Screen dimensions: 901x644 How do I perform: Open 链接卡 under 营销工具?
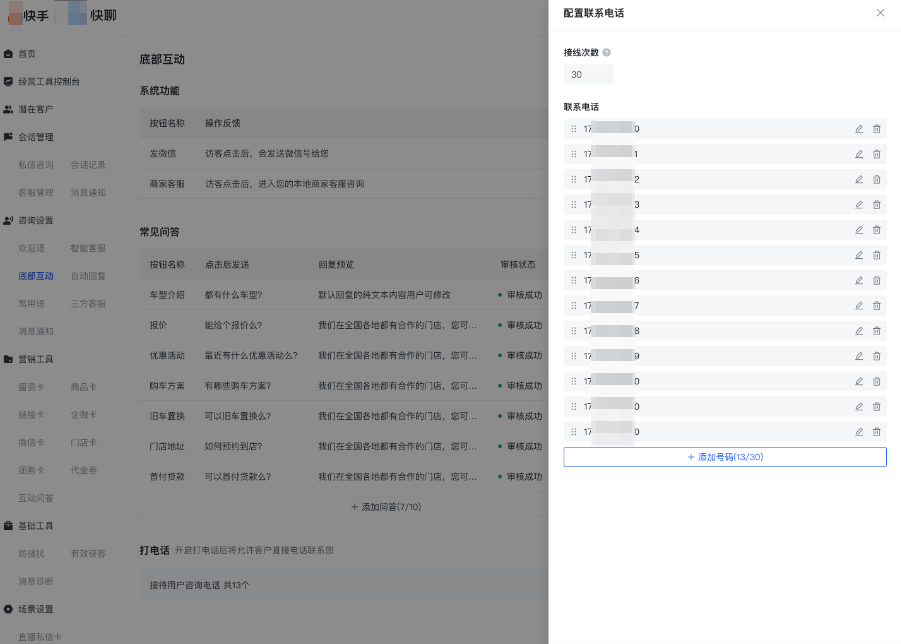31,415
